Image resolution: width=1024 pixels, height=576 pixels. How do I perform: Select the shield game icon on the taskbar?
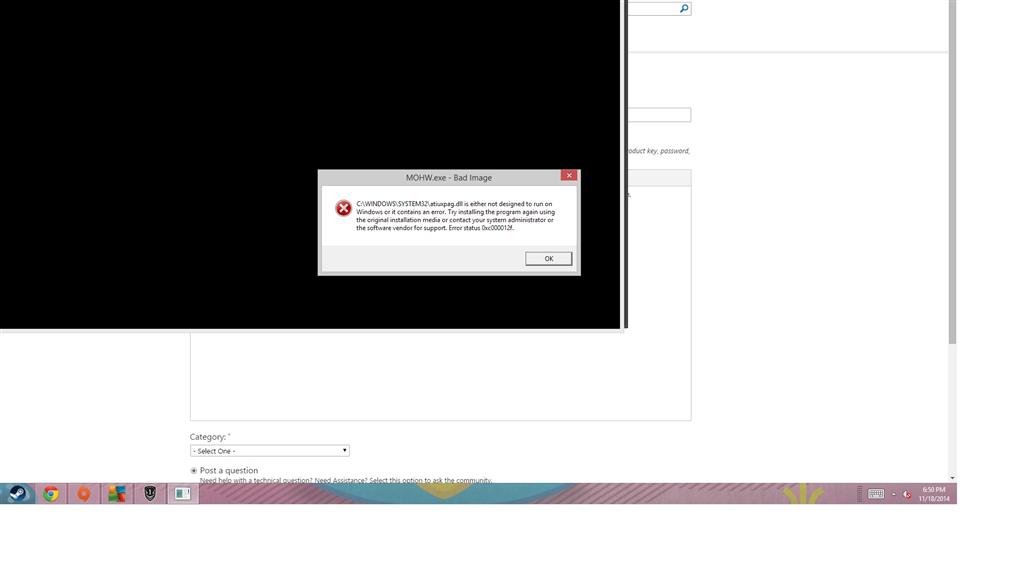[x=149, y=493]
